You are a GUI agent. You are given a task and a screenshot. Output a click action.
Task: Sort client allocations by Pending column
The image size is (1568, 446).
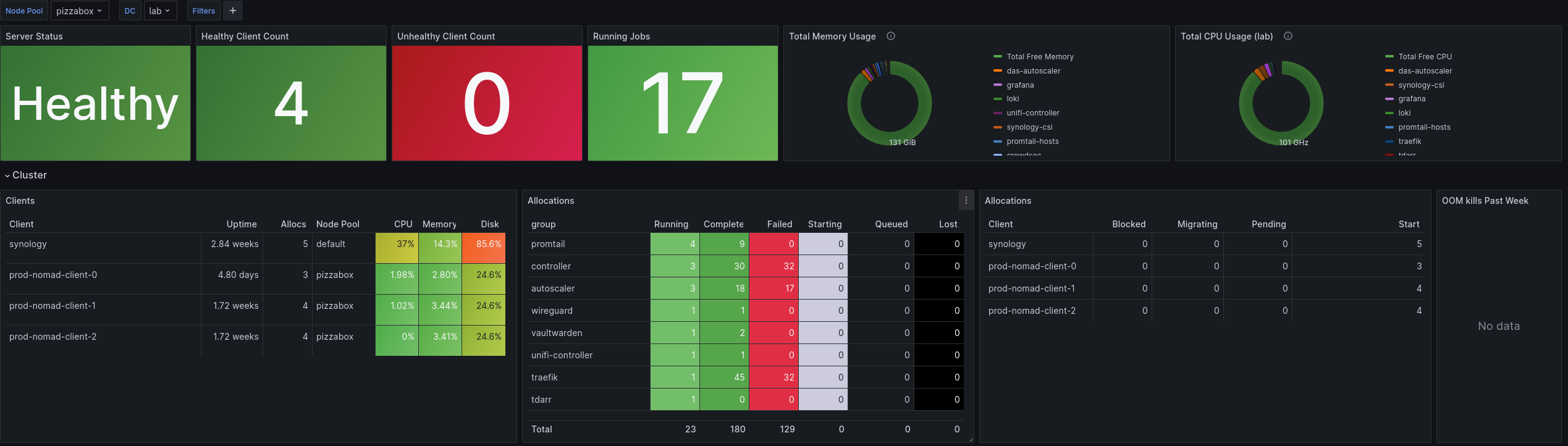point(1268,224)
